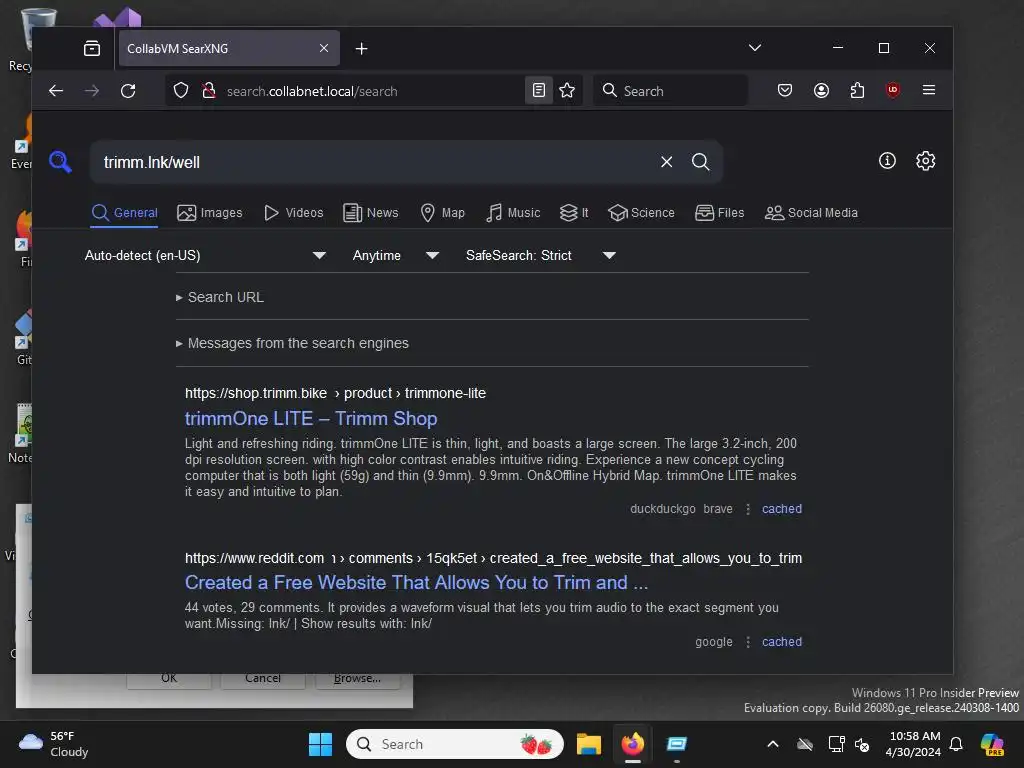Open the Windows Start menu
The height and width of the screenshot is (768, 1024).
pos(320,744)
